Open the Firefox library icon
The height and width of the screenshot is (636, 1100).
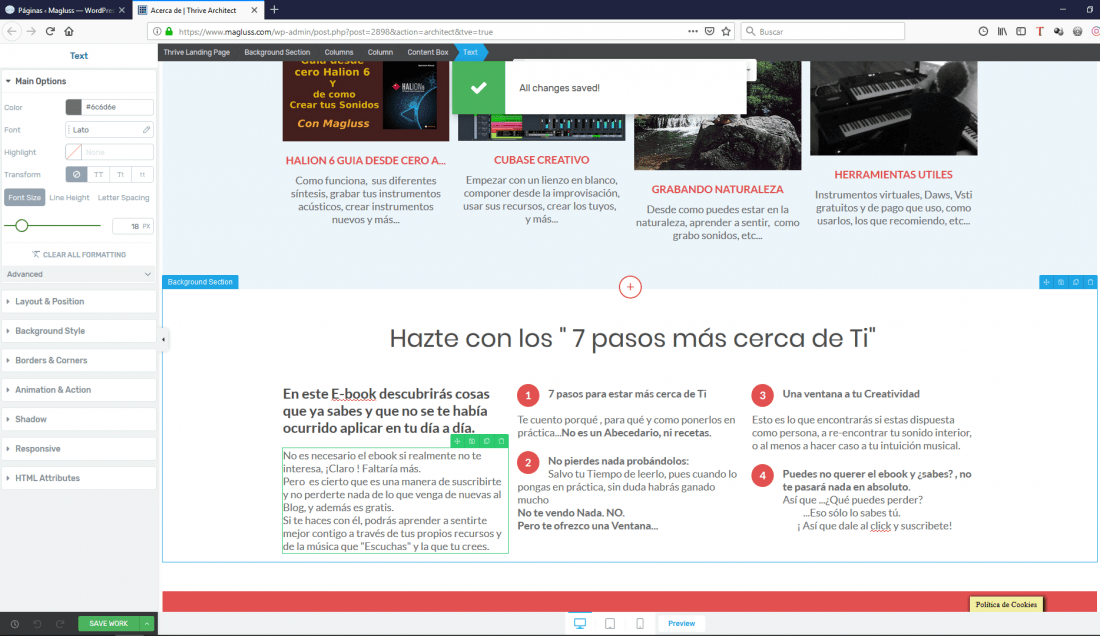(x=1002, y=32)
